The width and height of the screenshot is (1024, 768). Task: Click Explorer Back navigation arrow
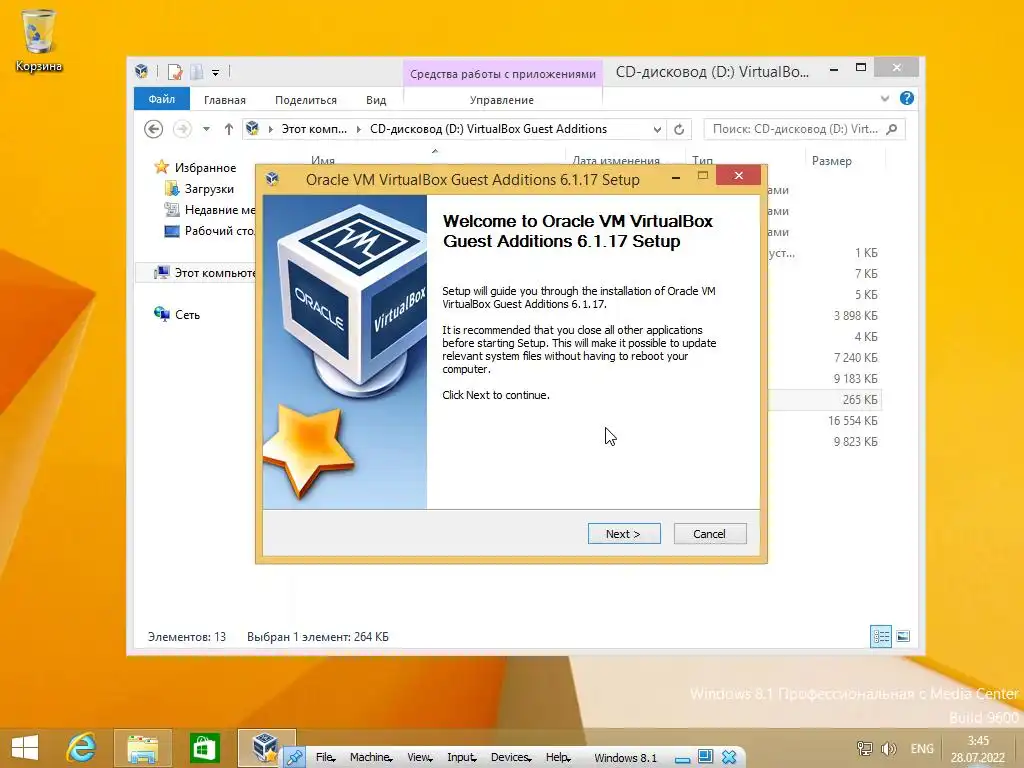pyautogui.click(x=153, y=129)
